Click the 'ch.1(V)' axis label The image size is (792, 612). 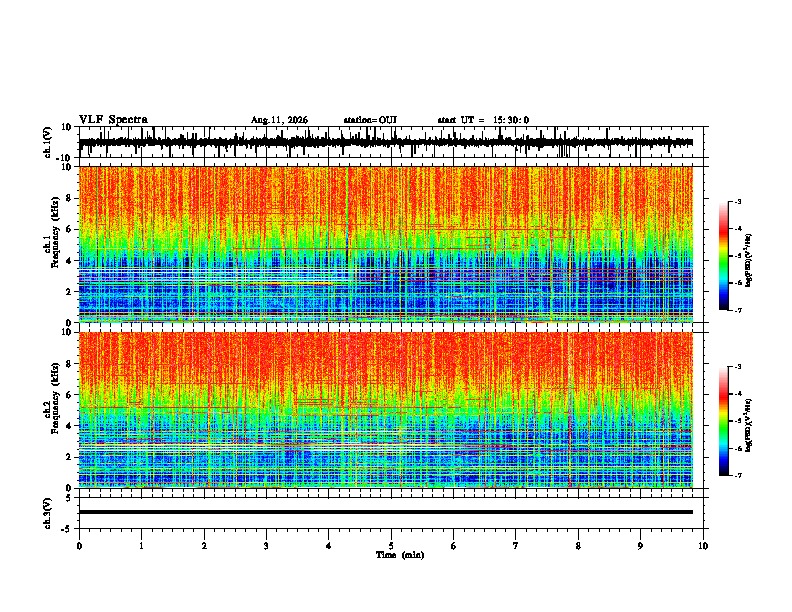(x=48, y=142)
